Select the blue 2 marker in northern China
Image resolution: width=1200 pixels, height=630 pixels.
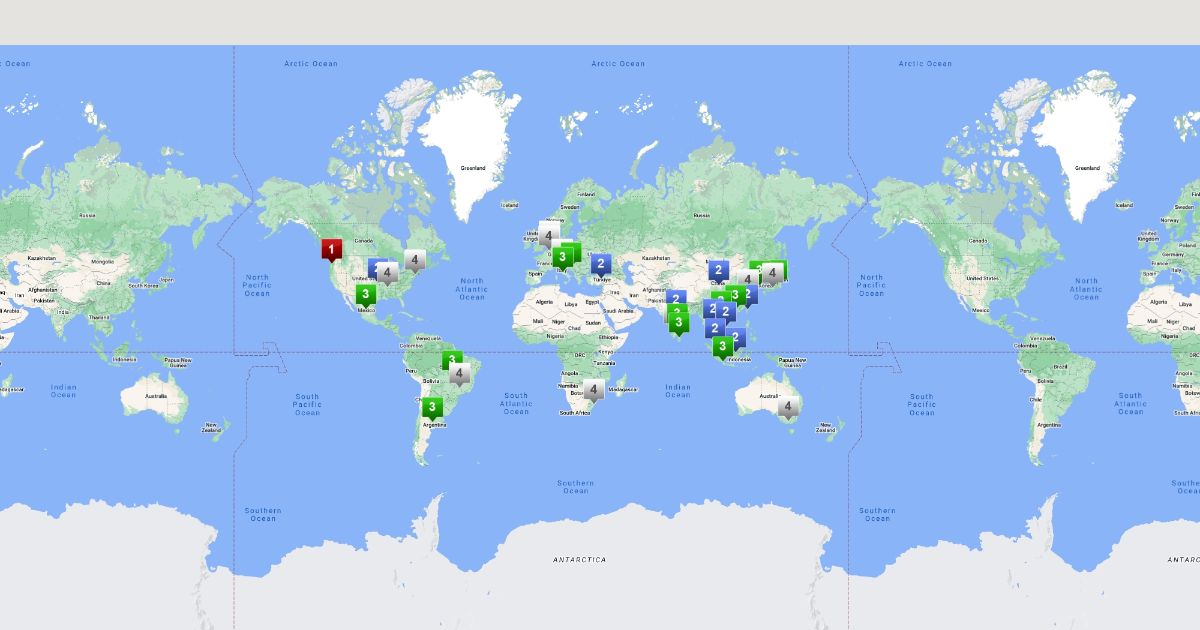click(x=718, y=270)
